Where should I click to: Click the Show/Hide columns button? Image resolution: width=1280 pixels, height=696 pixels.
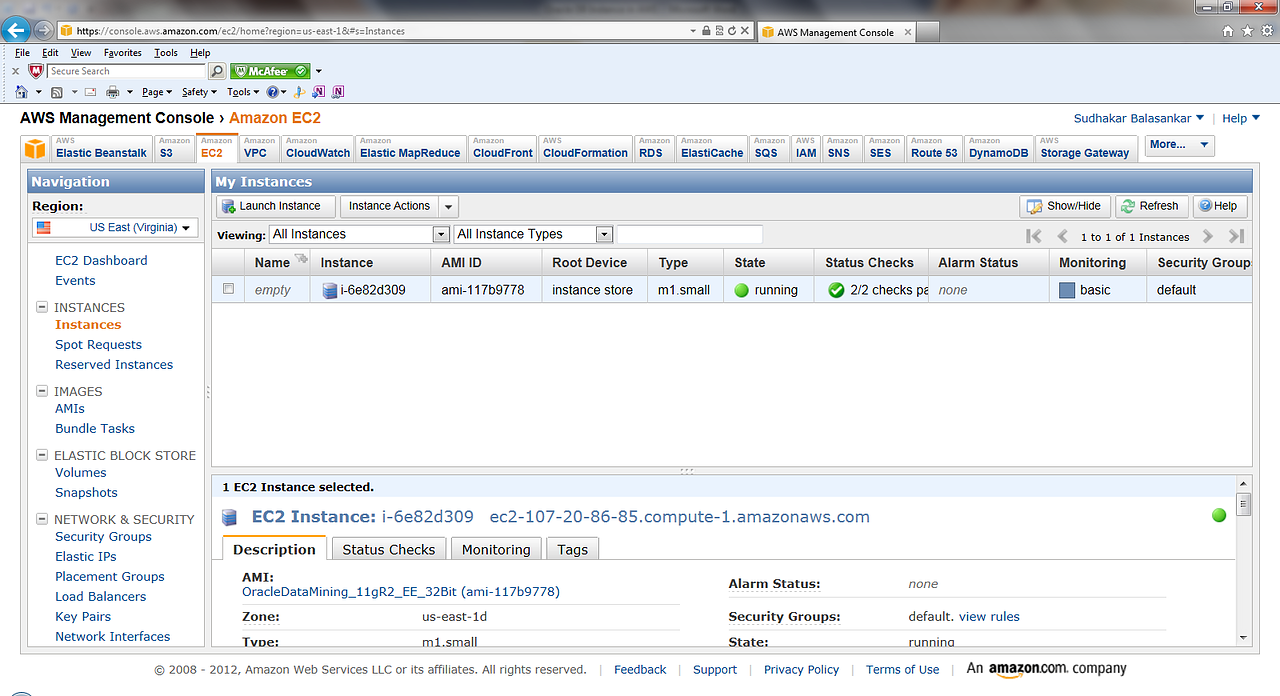pos(1065,206)
